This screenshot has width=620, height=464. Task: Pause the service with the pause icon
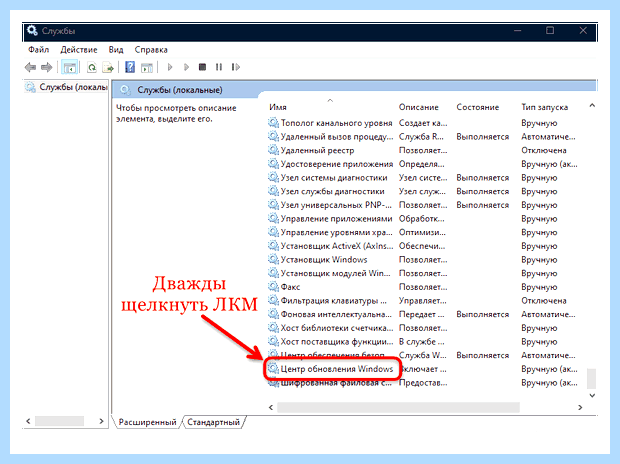pyautogui.click(x=219, y=67)
